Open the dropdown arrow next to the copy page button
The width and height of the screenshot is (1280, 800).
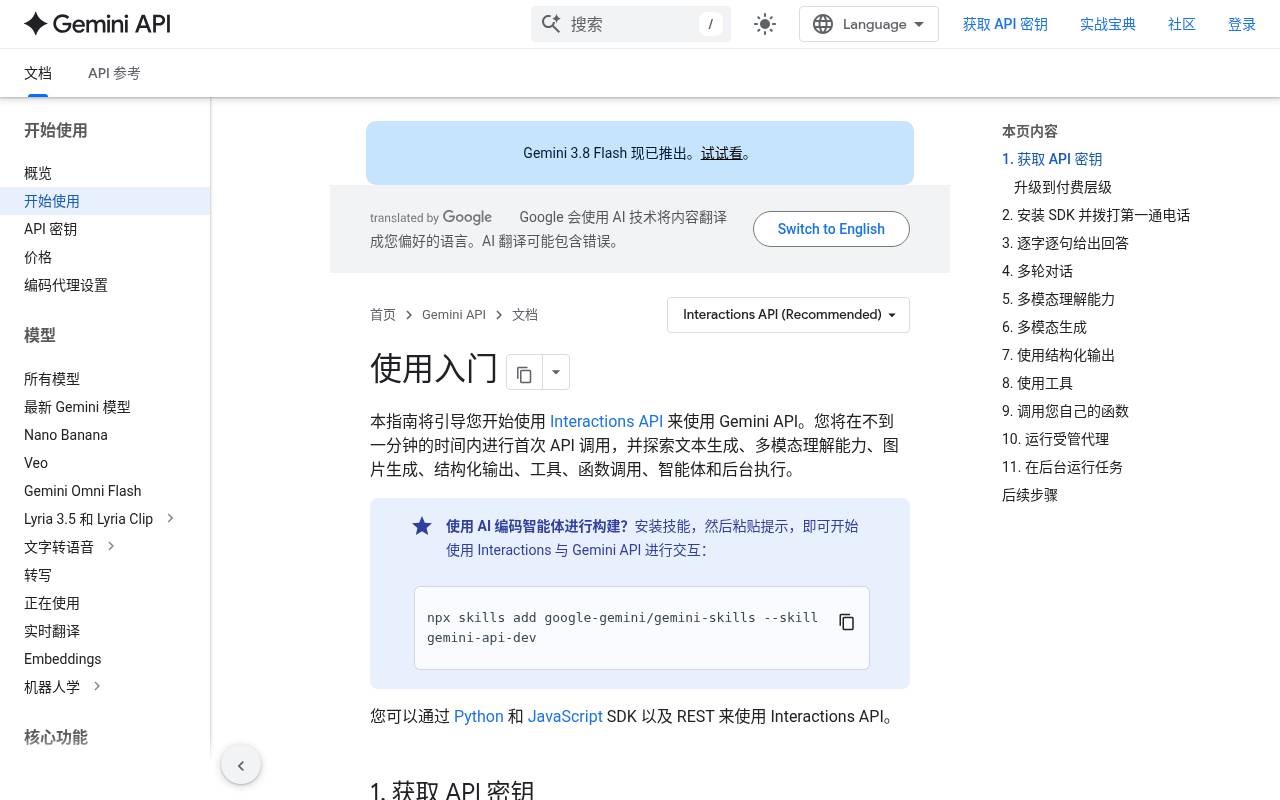(556, 373)
